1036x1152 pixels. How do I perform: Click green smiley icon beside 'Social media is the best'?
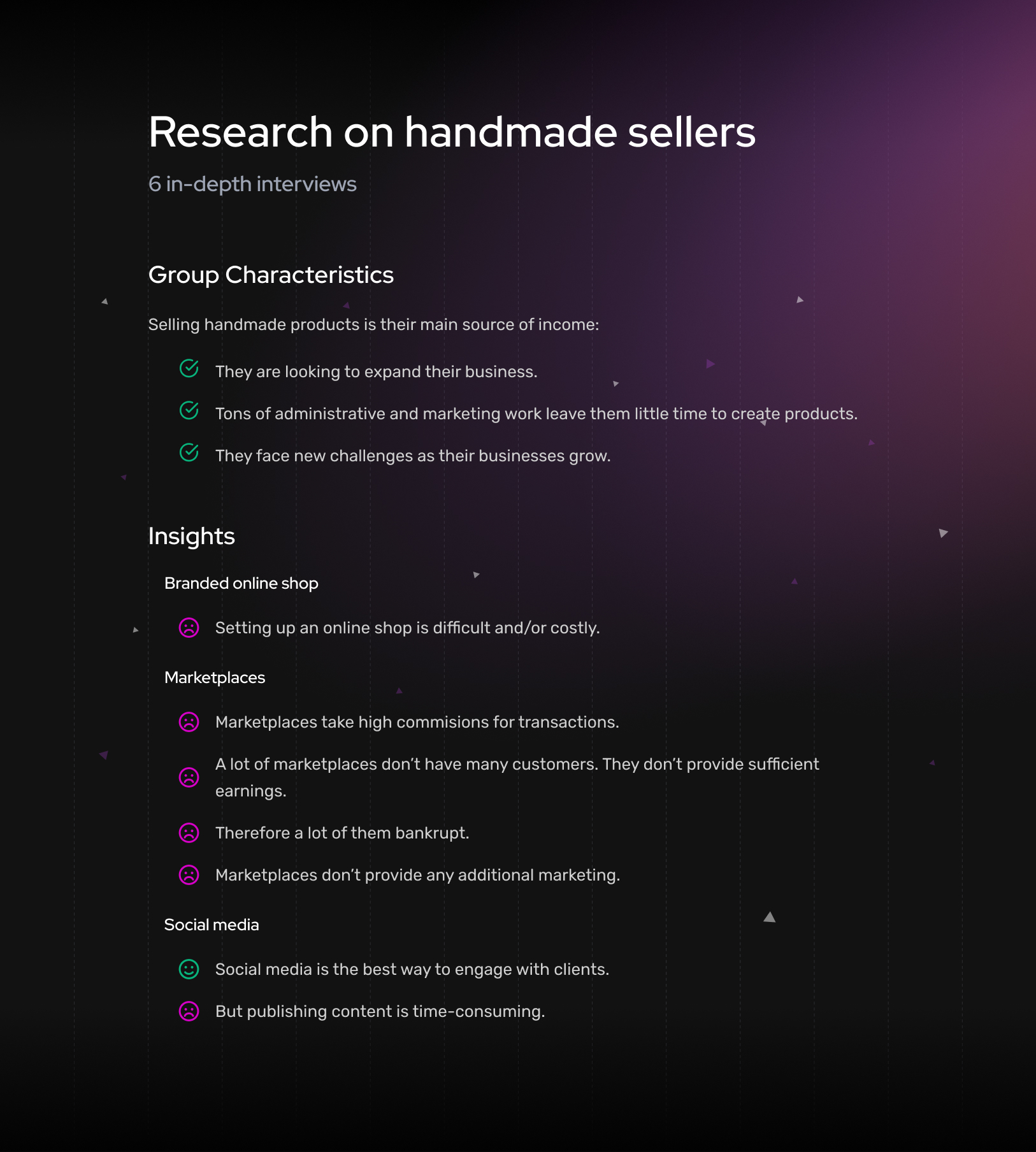pyautogui.click(x=189, y=969)
